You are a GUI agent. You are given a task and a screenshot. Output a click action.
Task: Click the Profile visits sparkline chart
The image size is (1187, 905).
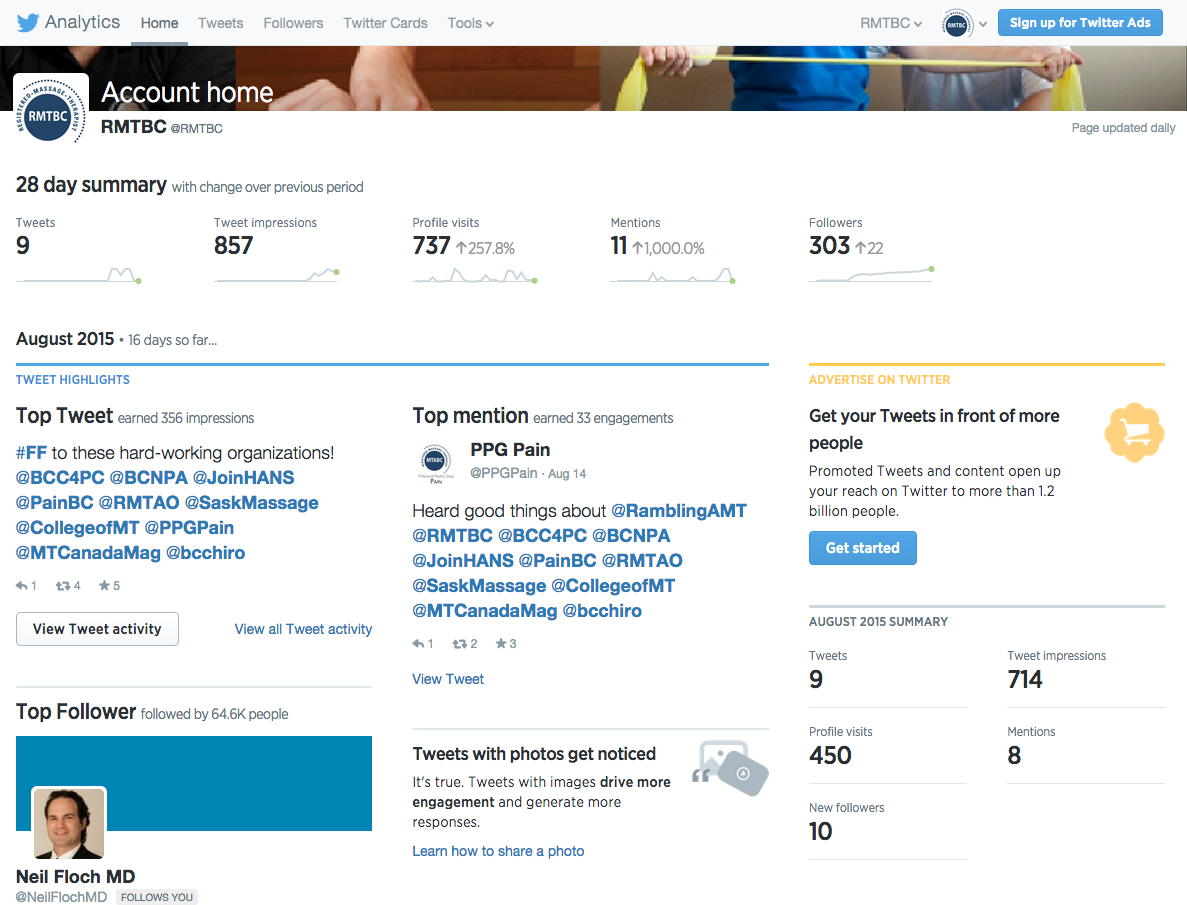(475, 276)
